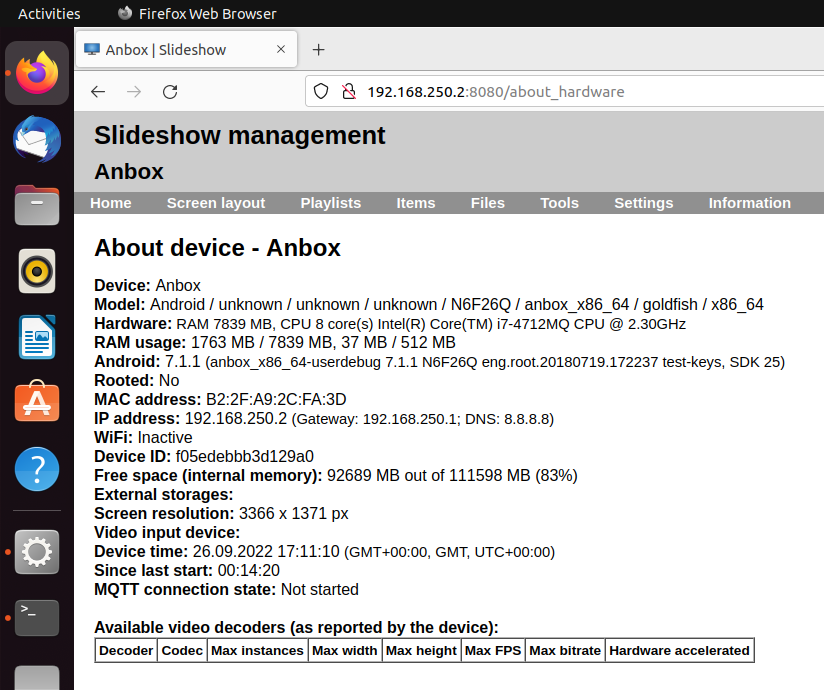Click Device time 26.09.2022 17:11:10

point(266,551)
